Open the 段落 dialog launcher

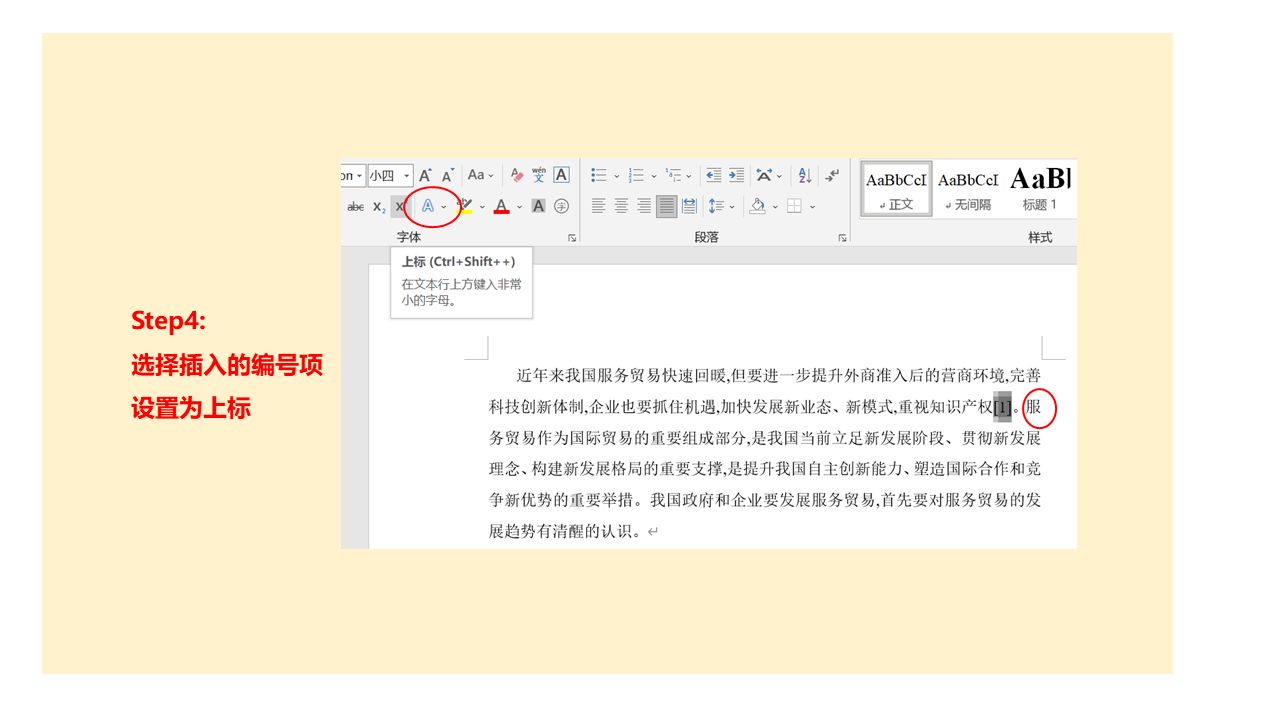point(842,238)
